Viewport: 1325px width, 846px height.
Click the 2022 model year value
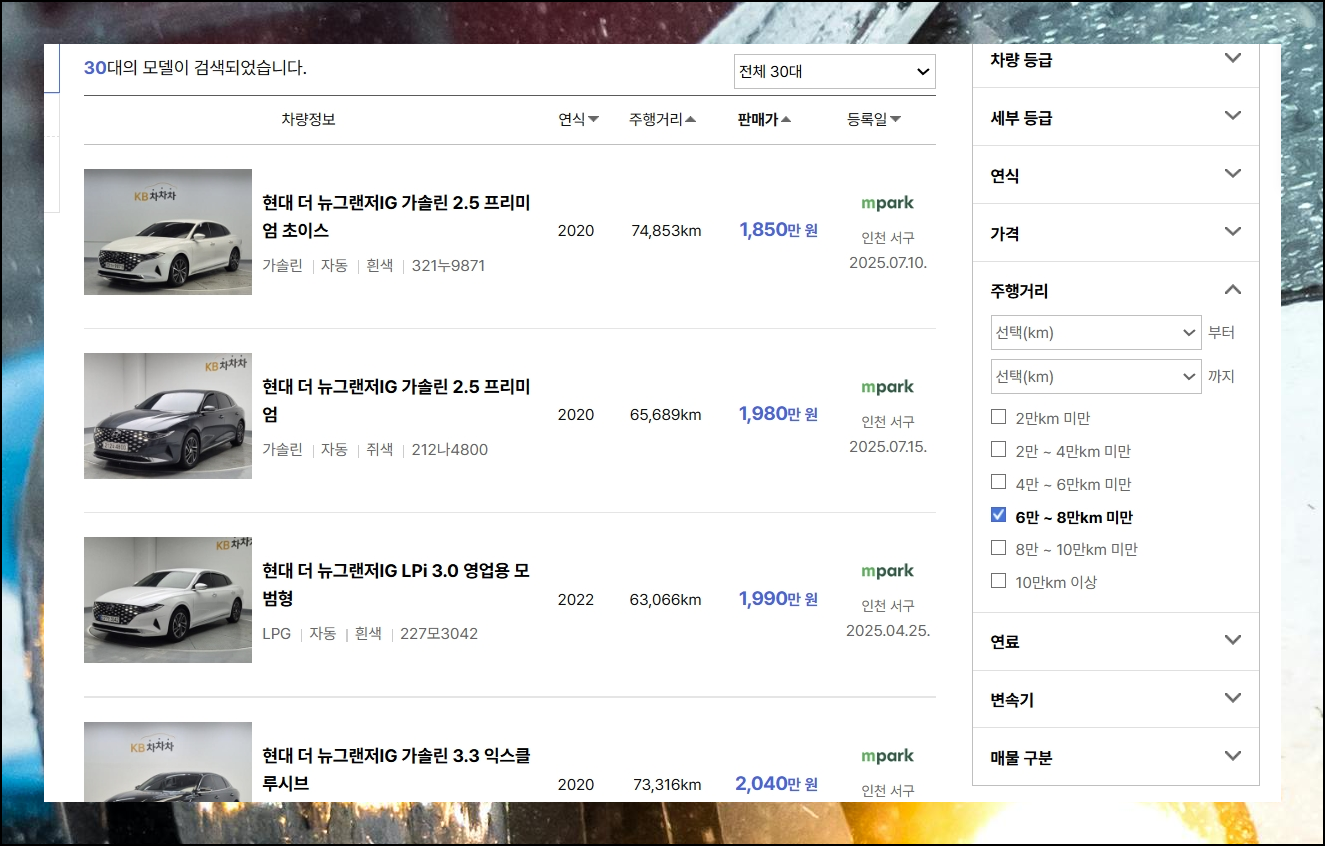click(x=576, y=600)
